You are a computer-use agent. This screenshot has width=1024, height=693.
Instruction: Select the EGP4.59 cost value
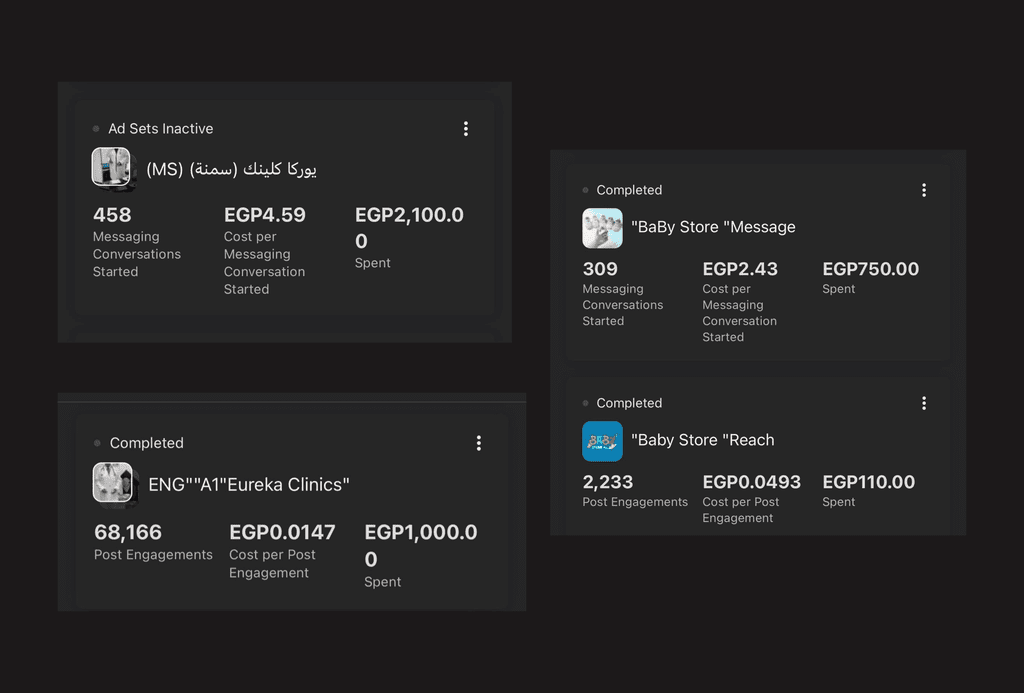coord(264,215)
